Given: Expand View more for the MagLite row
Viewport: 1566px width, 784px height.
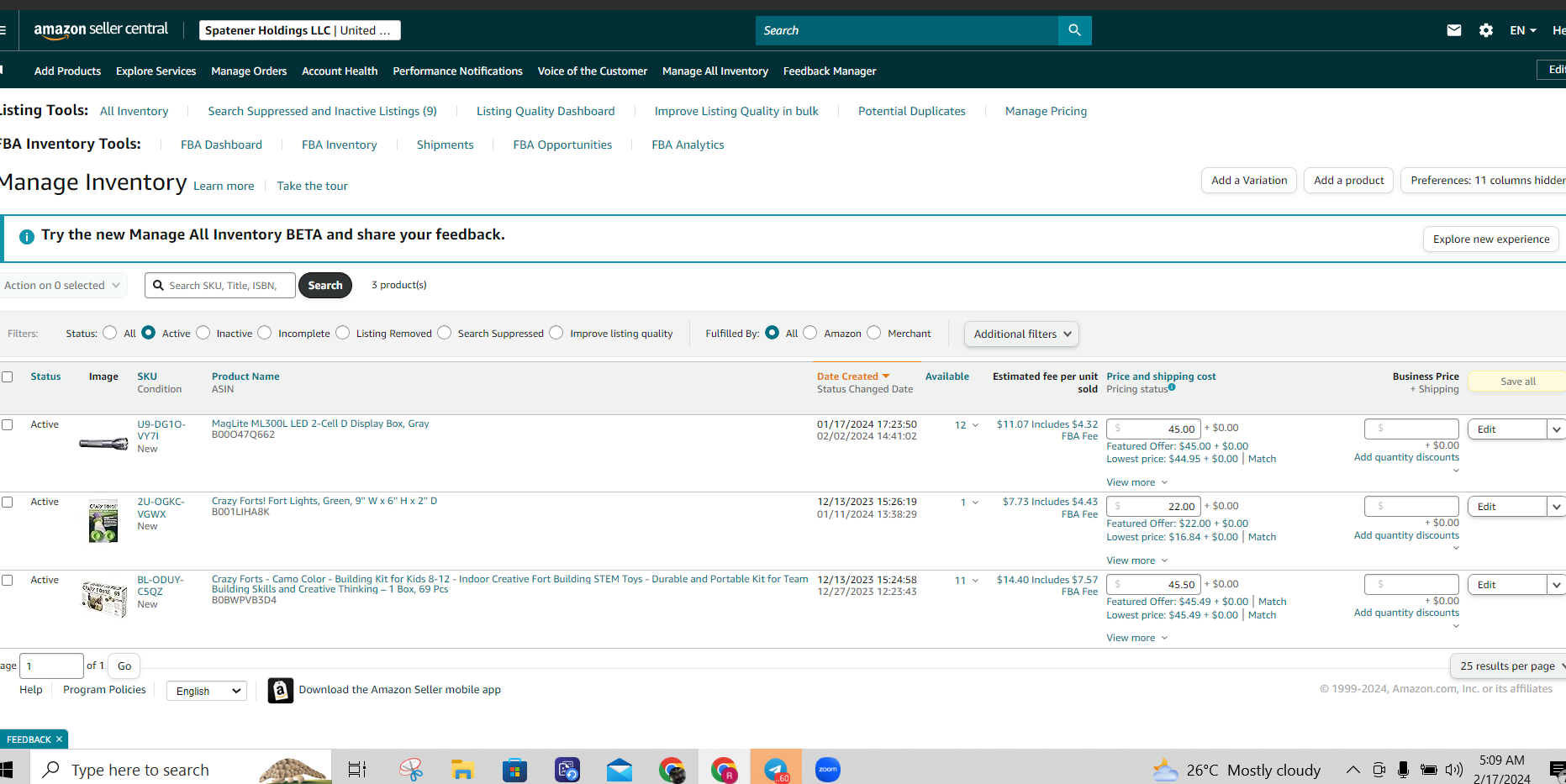Looking at the screenshot, I should click(x=1136, y=482).
